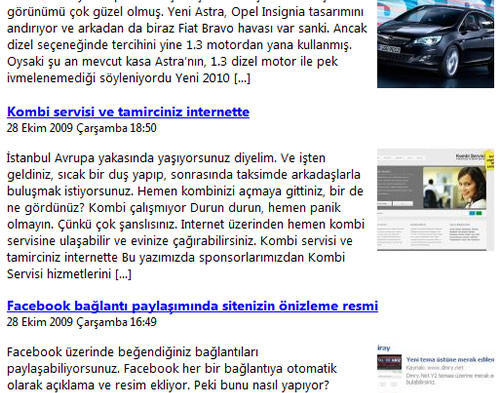The height and width of the screenshot is (393, 500).
Task: Click the Kombi Servisi website screenshot thumbnail
Action: [x=435, y=200]
